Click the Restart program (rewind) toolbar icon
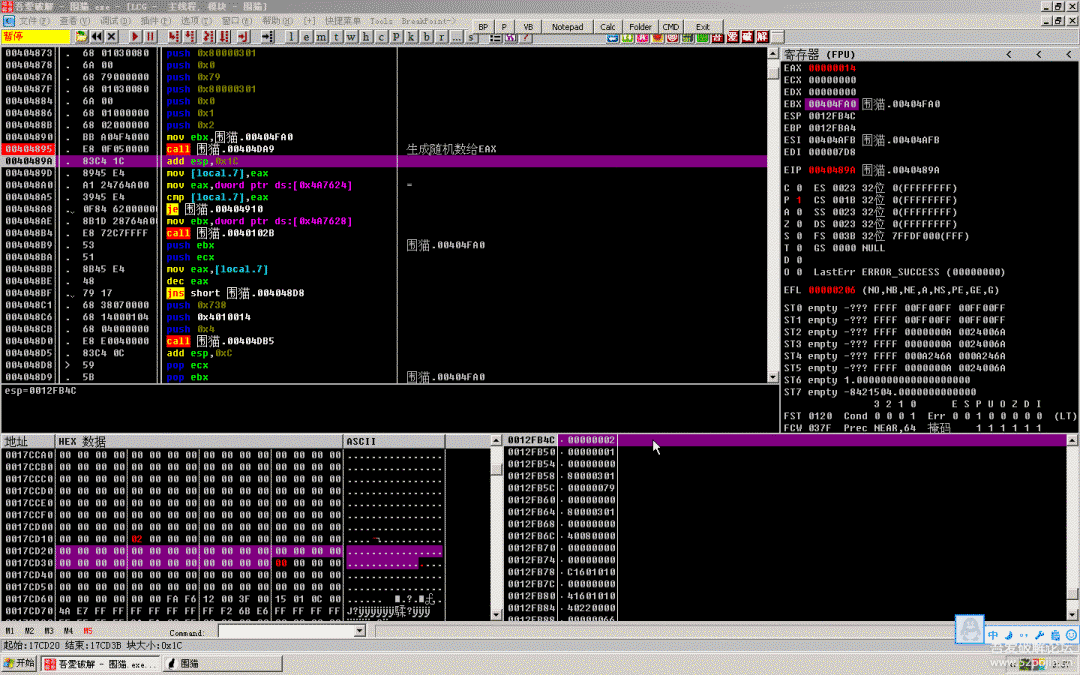 pyautogui.click(x=97, y=37)
